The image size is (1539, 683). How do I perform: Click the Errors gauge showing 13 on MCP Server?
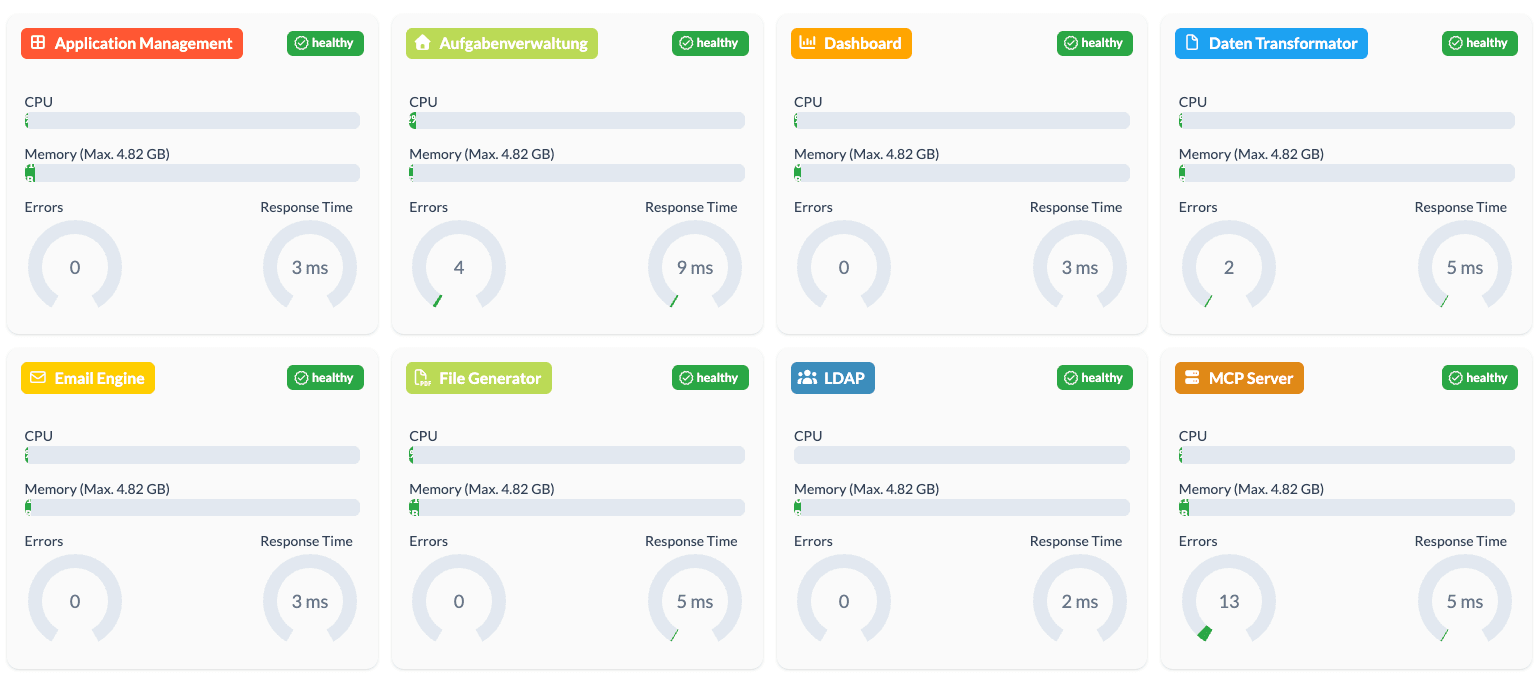click(1229, 601)
